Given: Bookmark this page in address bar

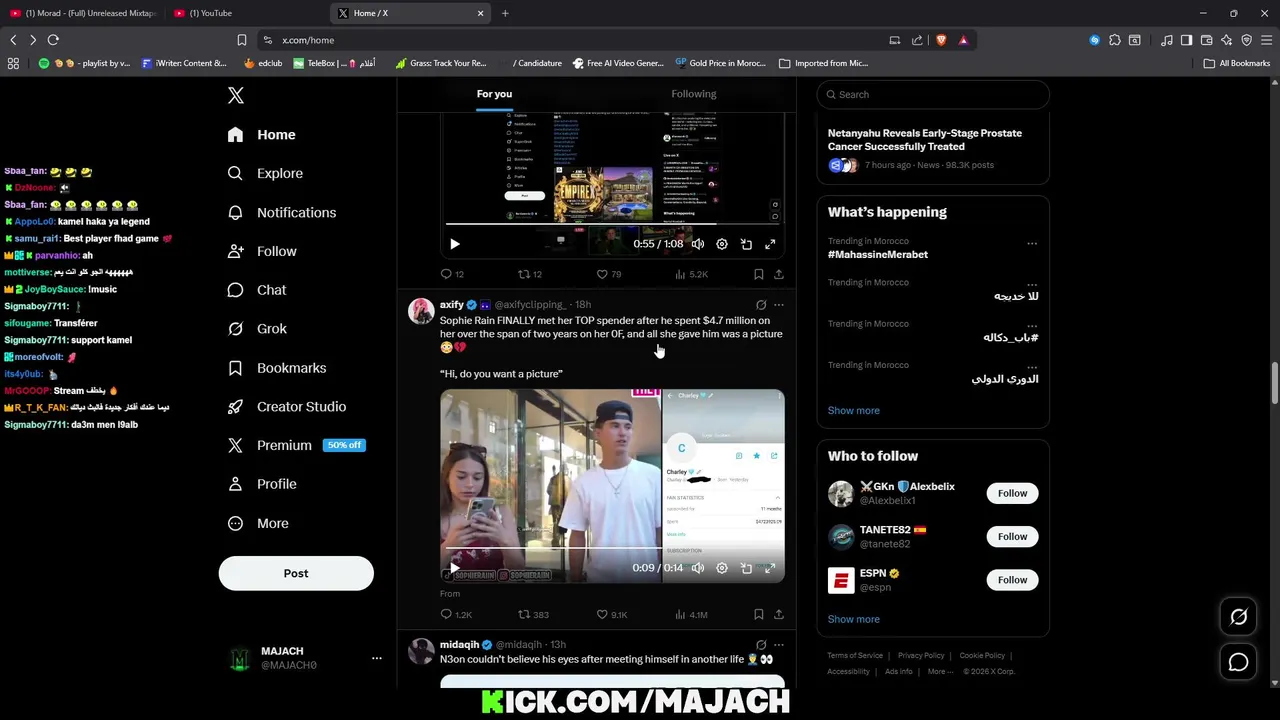Looking at the screenshot, I should click(x=241, y=40).
